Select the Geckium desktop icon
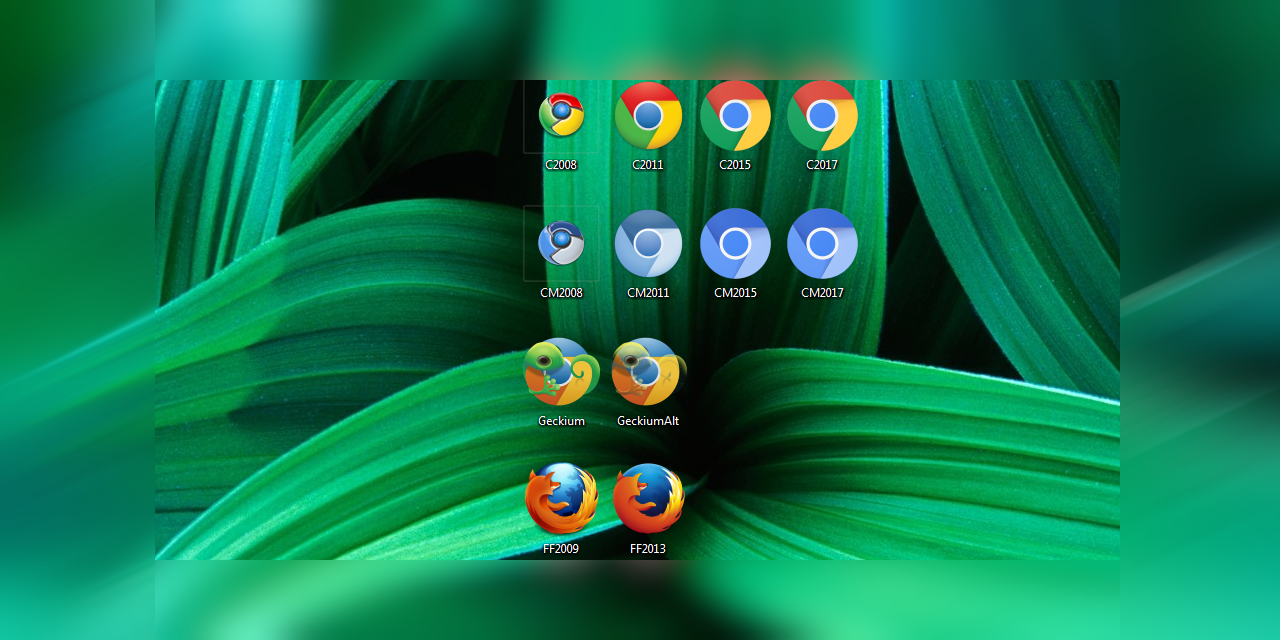The image size is (1280, 640). (x=561, y=370)
